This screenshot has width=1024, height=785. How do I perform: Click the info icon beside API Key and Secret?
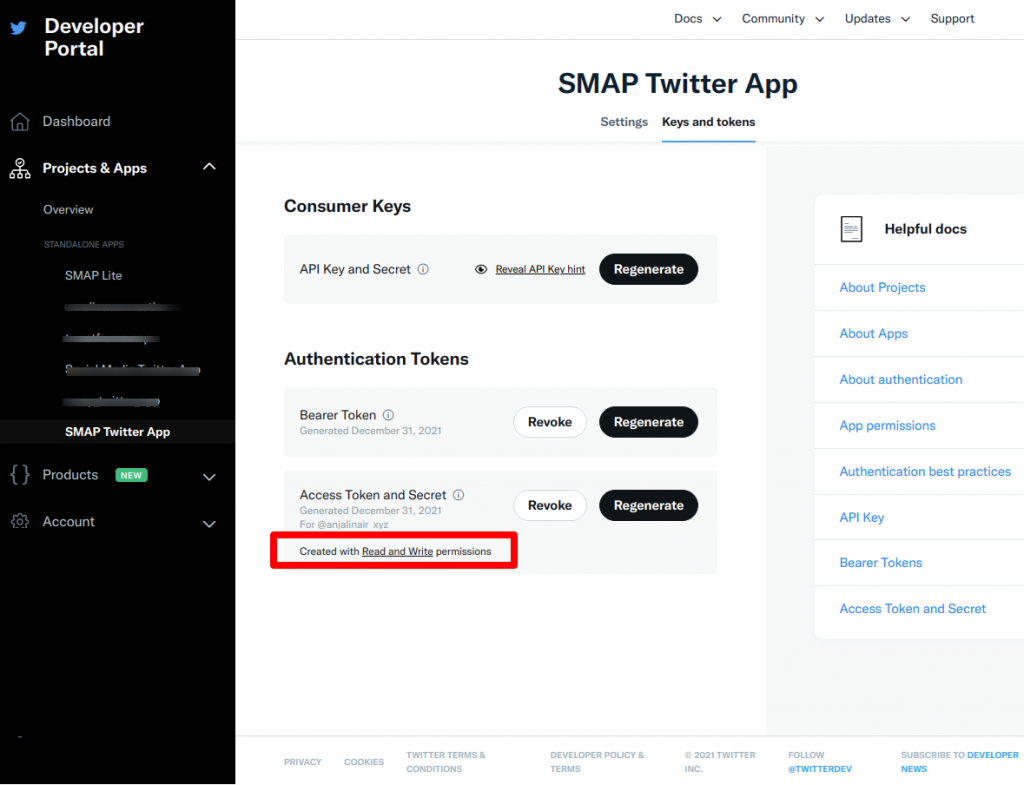click(x=424, y=269)
